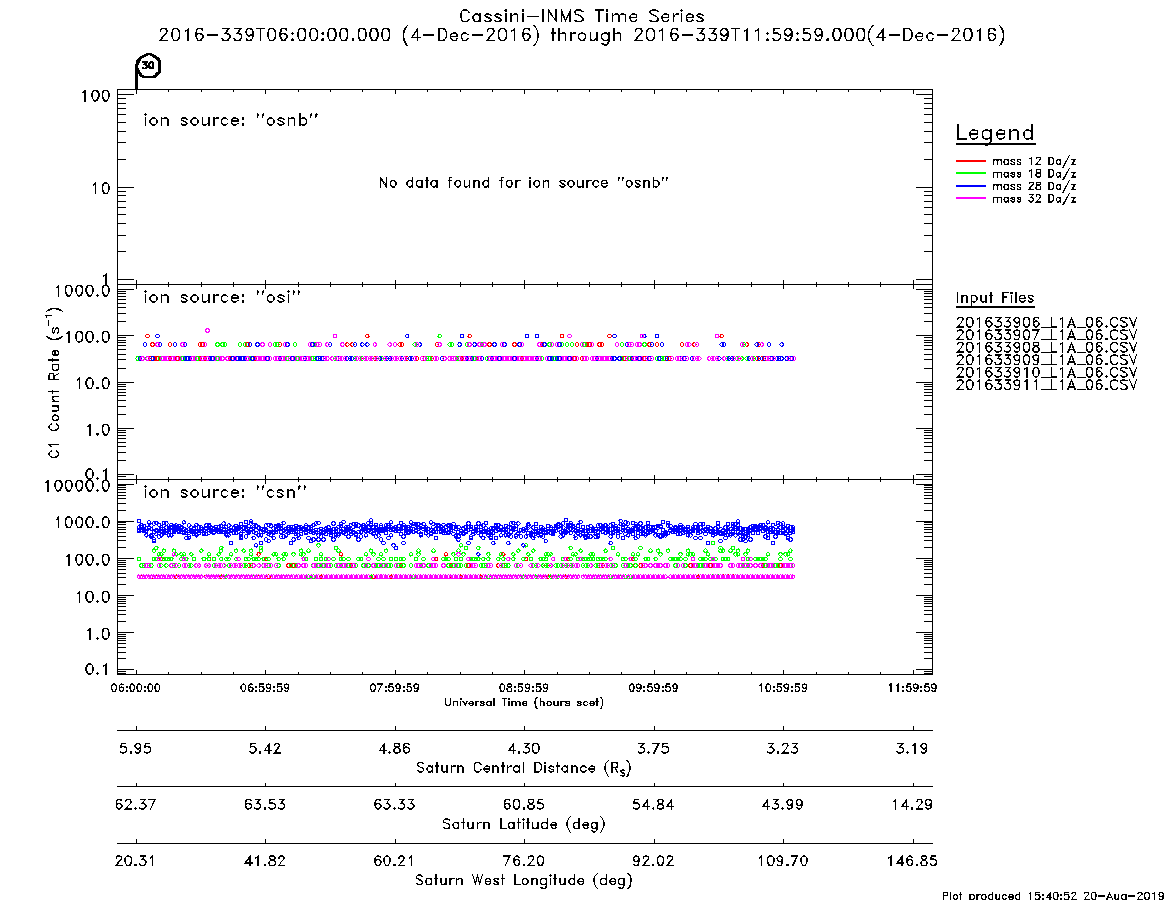Viewport: 1165px width, 900px height.
Task: Click the 'Plot produced 15:40:52 20-Aug-2019' footer
Action: click(x=1053, y=895)
